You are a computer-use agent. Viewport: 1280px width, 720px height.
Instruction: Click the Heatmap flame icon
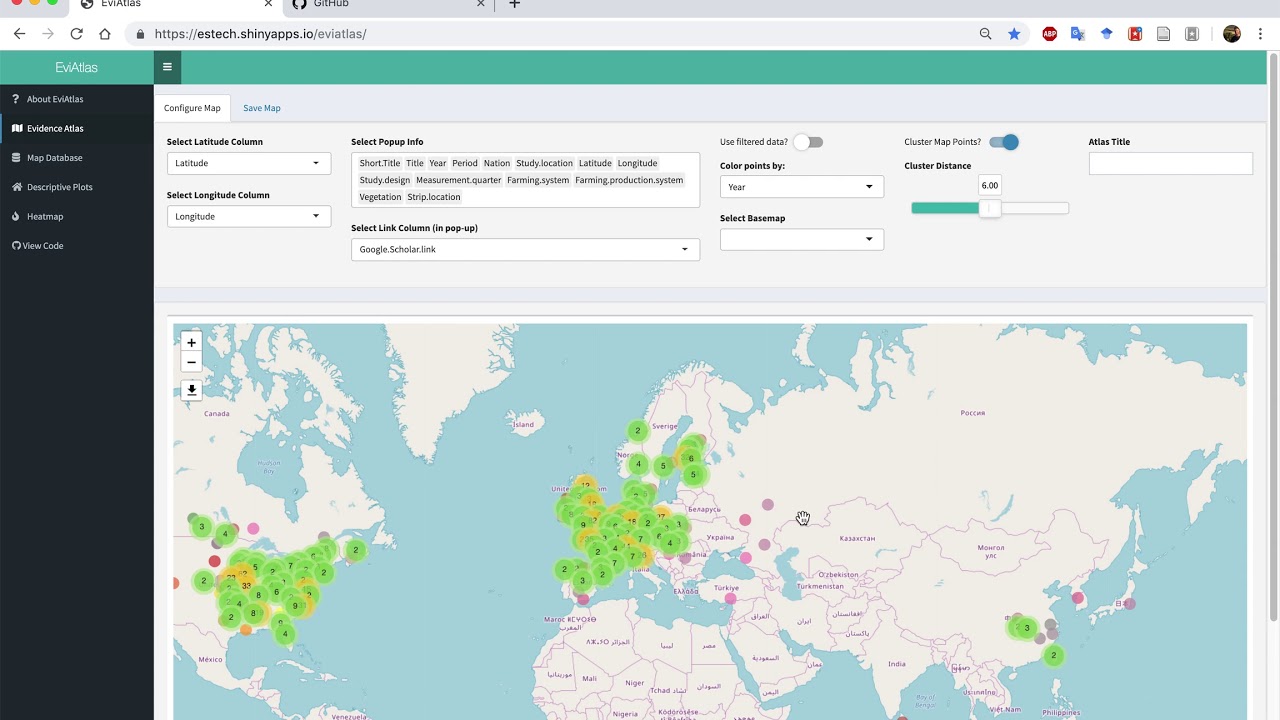(15, 216)
